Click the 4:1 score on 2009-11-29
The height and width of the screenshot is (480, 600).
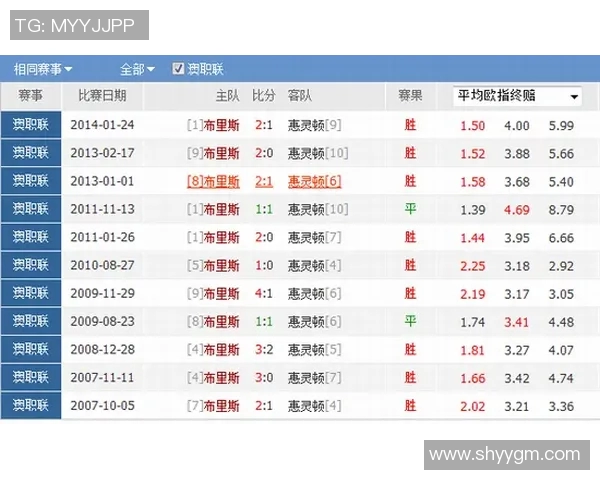tap(264, 294)
